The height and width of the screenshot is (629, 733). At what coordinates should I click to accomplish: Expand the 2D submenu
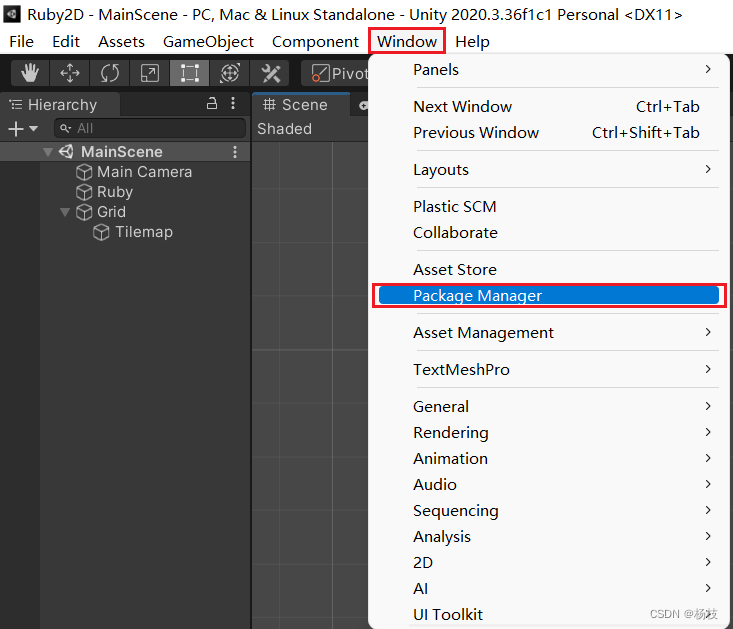[x=548, y=563]
